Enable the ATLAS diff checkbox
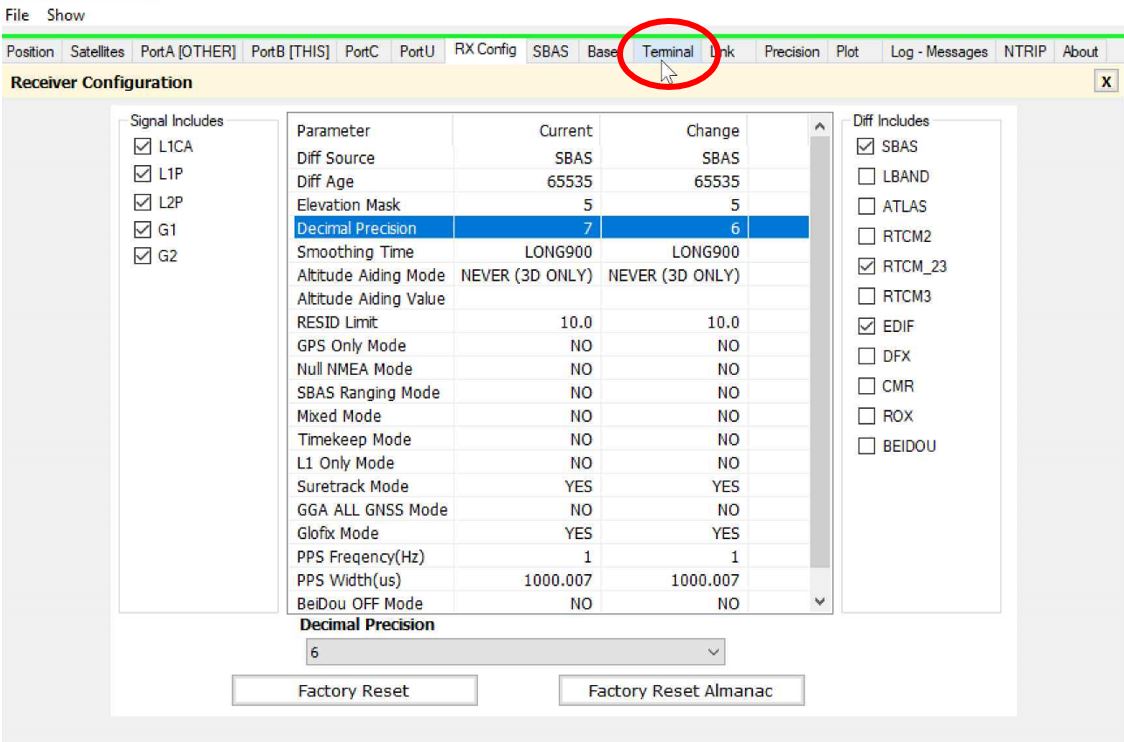 [866, 206]
